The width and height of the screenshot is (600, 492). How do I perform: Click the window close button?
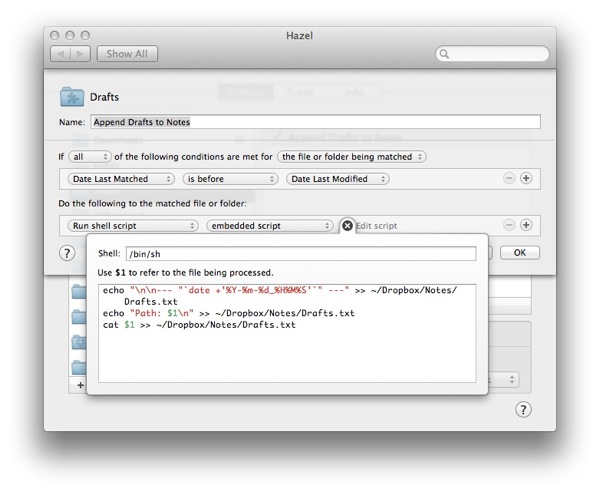[55, 36]
